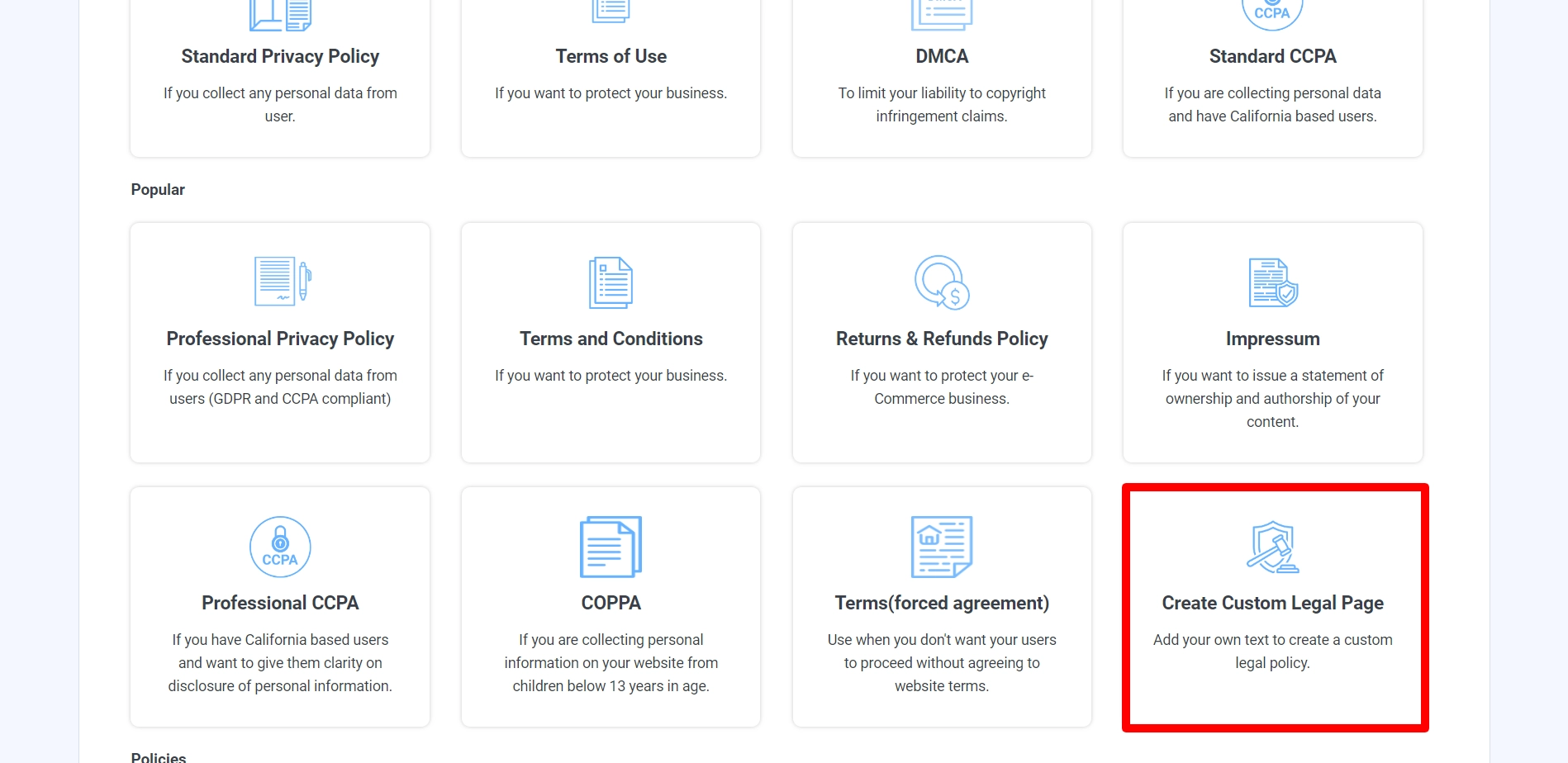Open the Create Custom Legal Page card
The height and width of the screenshot is (763, 1568).
(x=1273, y=607)
